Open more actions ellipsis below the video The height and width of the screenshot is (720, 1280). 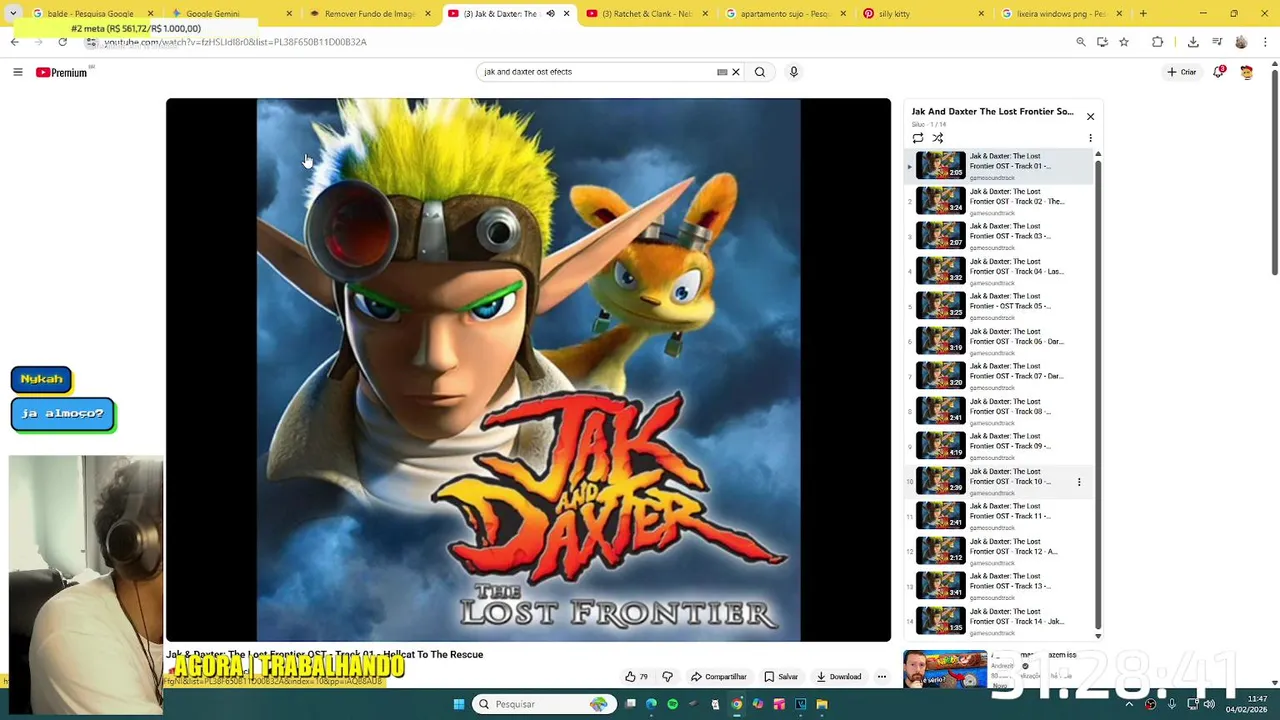point(882,677)
